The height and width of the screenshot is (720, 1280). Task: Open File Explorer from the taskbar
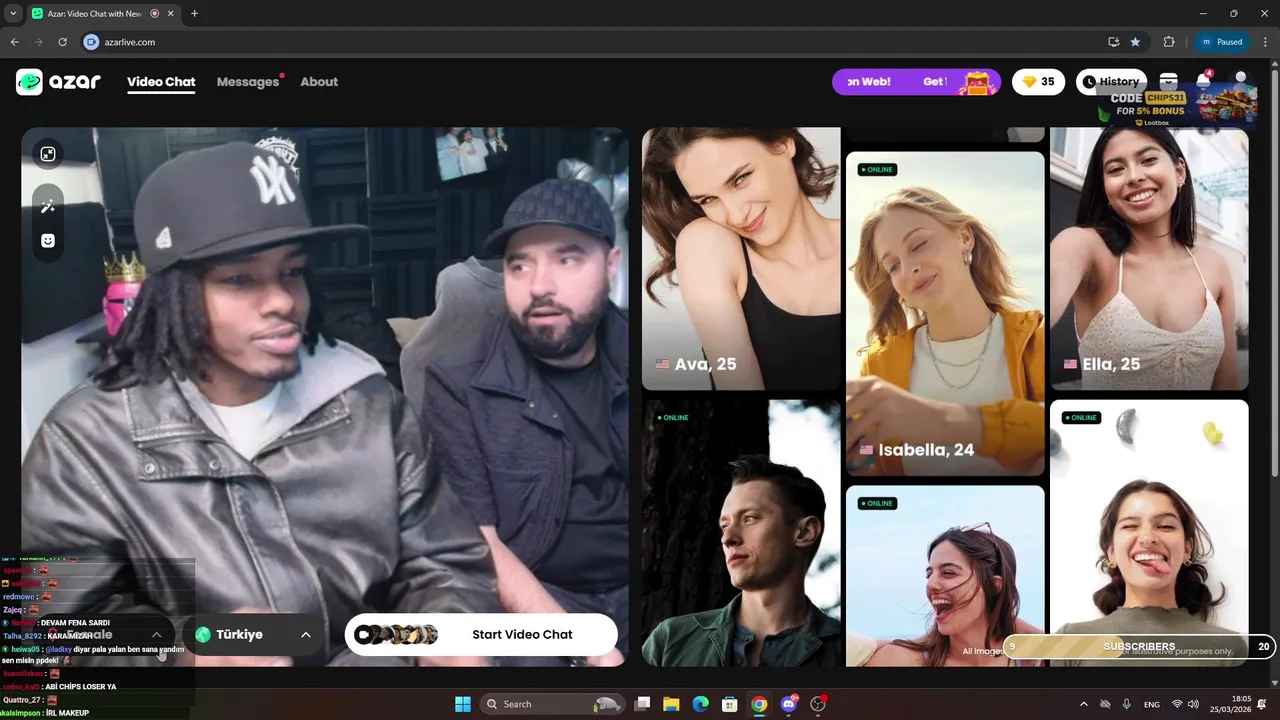pos(671,704)
